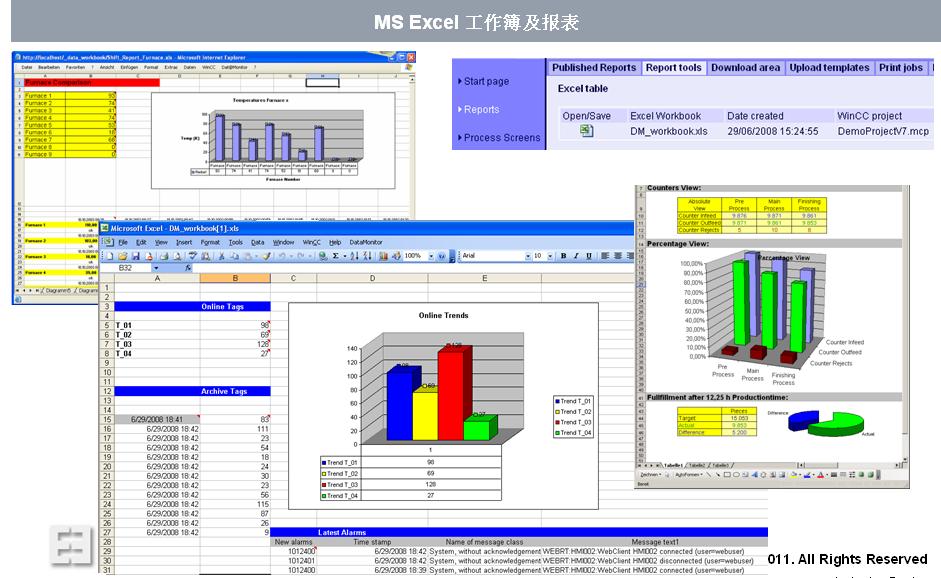The height and width of the screenshot is (578, 941).
Task: Click the fx Insert Function icon
Action: click(188, 268)
